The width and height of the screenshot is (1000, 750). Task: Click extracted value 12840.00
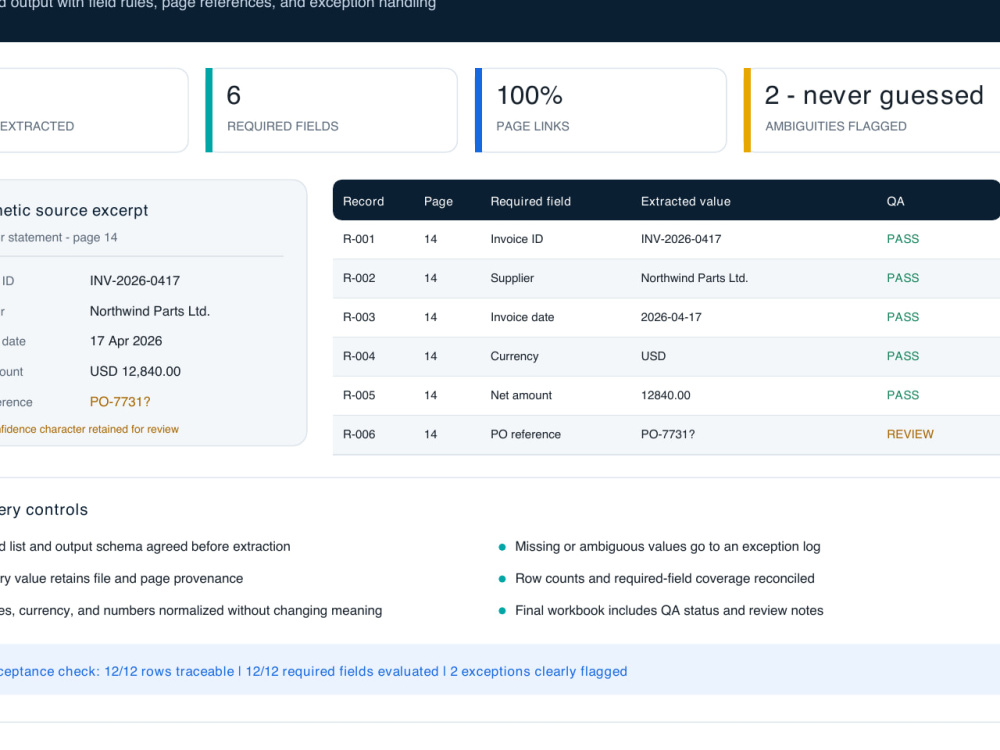tap(665, 395)
